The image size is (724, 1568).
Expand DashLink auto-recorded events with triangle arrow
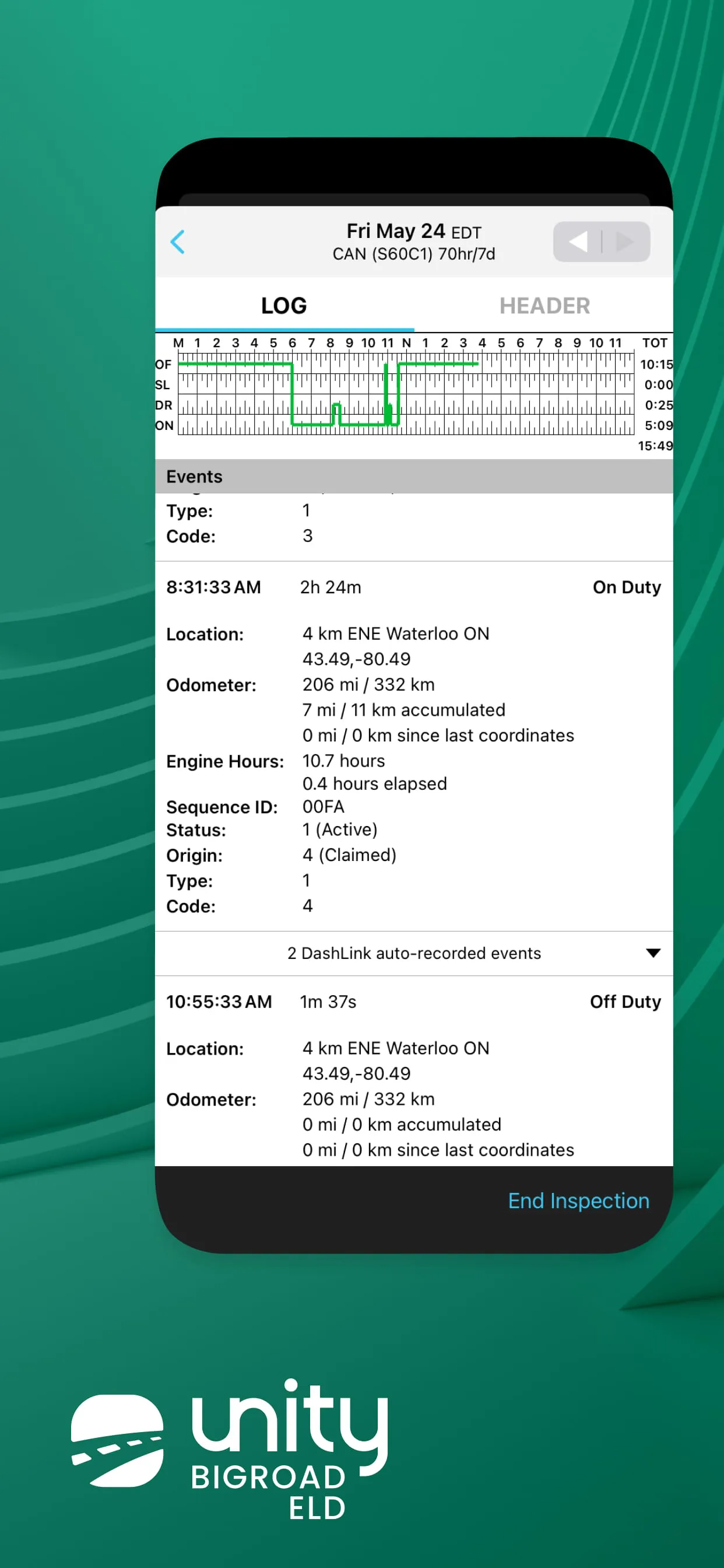coord(653,953)
